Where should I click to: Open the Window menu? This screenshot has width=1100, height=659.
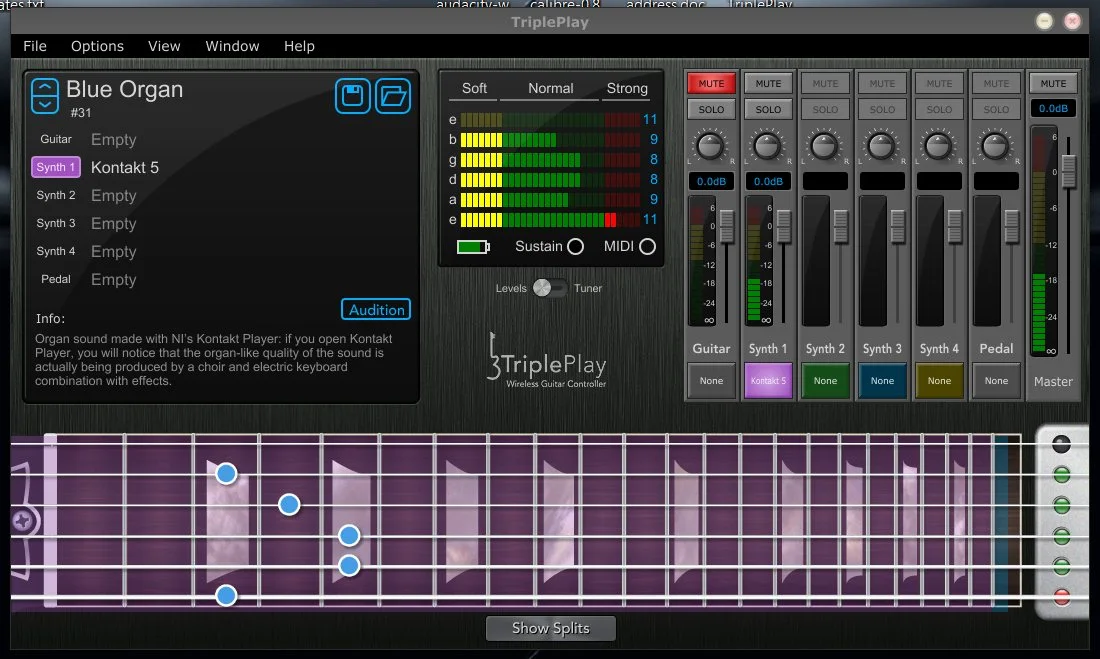[232, 46]
